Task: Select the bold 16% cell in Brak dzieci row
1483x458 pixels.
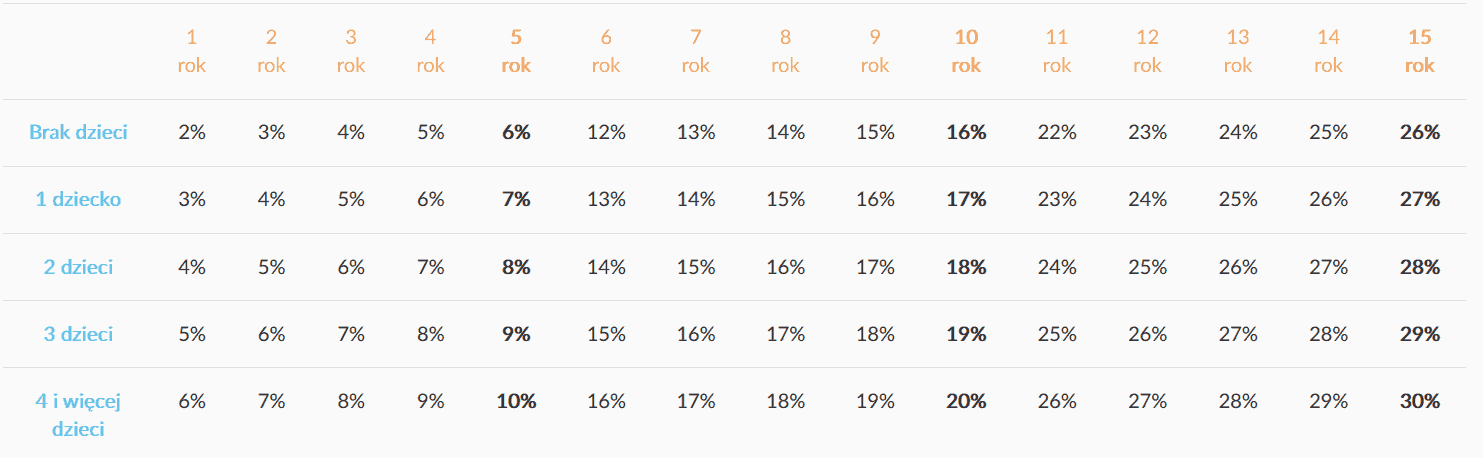Action: (x=966, y=132)
